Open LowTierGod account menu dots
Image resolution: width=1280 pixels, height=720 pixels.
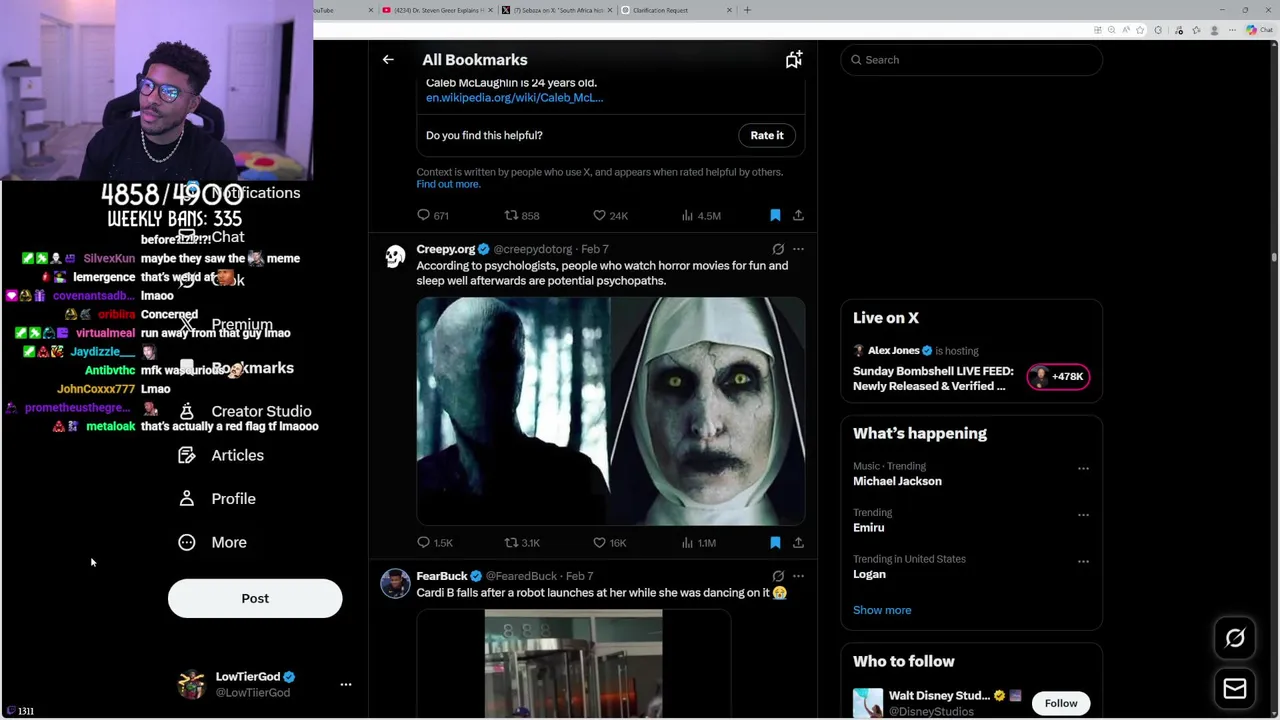346,684
